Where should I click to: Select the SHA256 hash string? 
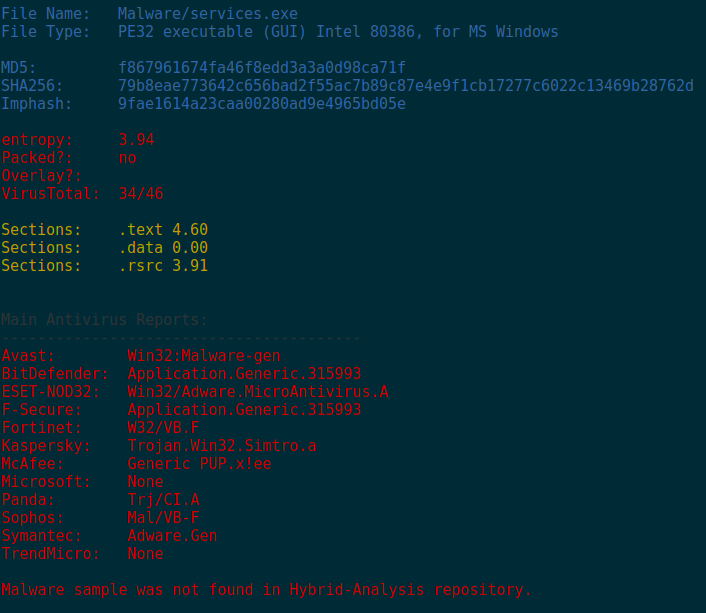point(405,86)
